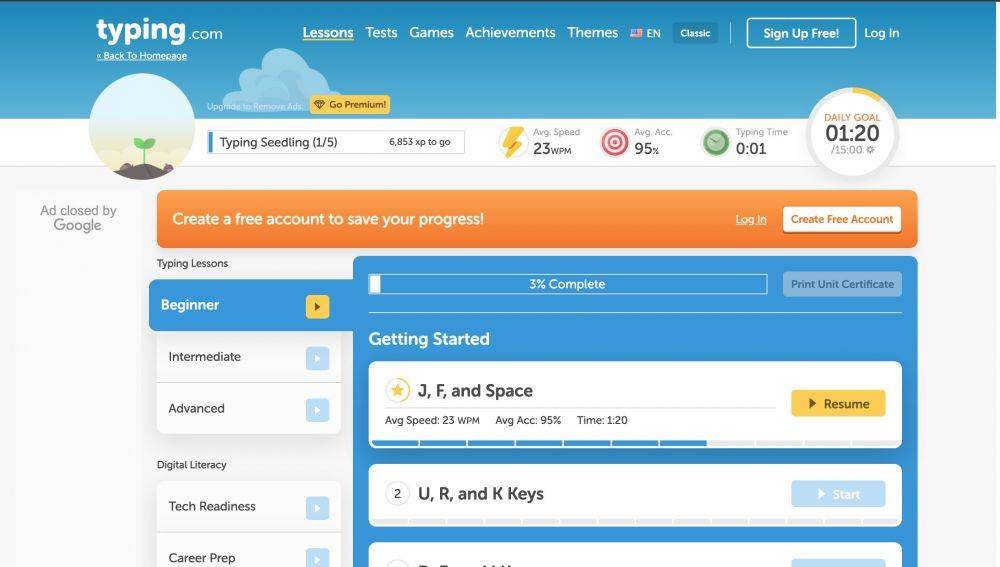Screen dimensions: 1000x567
Task: Click Print Unit Certificate button
Action: point(842,284)
